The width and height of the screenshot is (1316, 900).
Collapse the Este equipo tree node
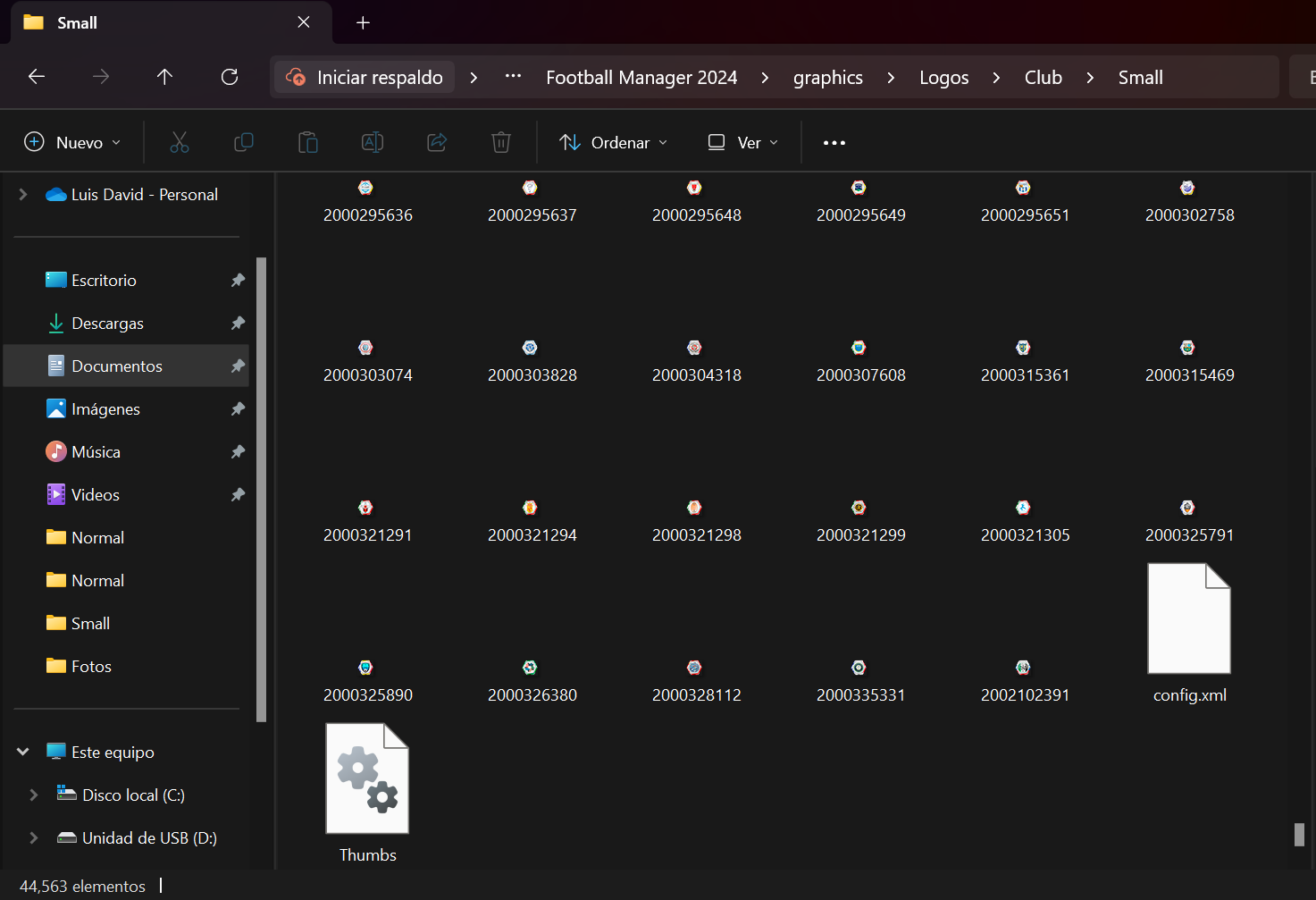[23, 752]
